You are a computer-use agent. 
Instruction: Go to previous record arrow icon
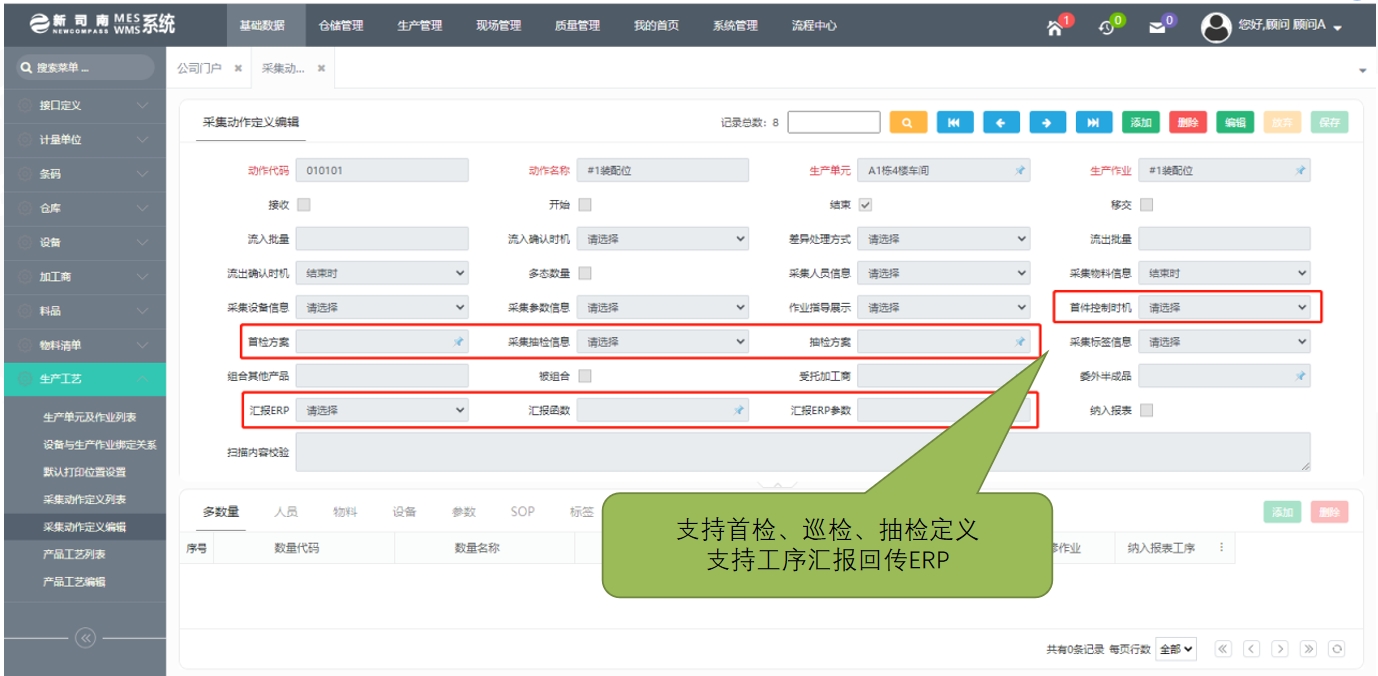click(x=1001, y=122)
